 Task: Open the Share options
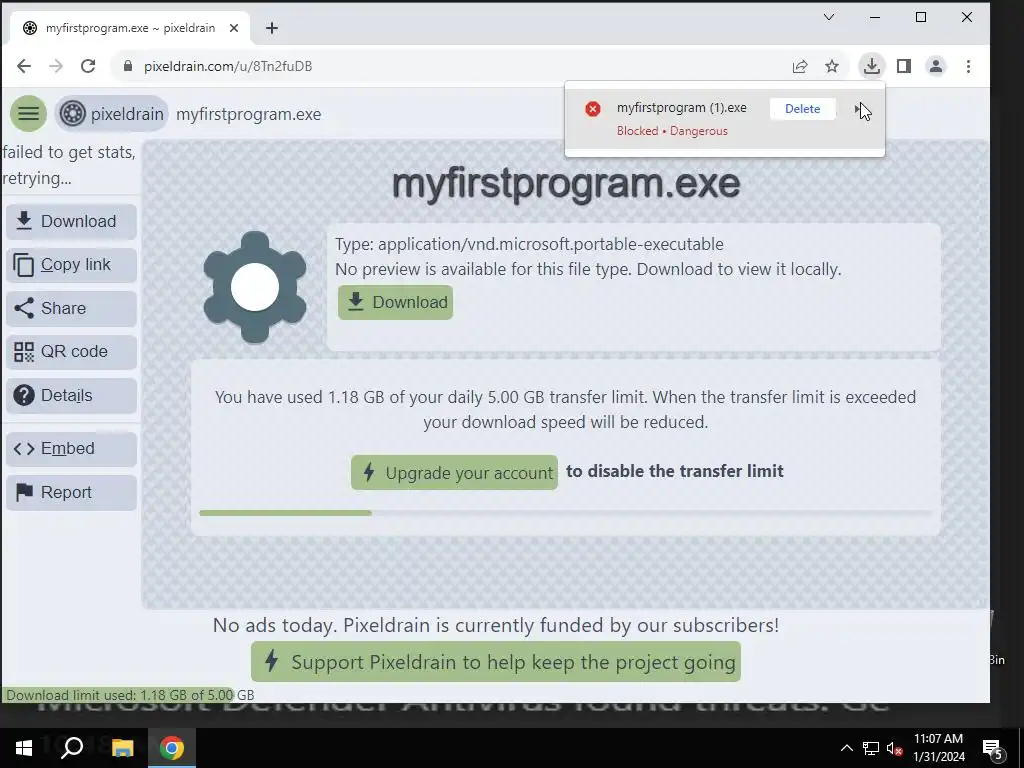point(72,308)
